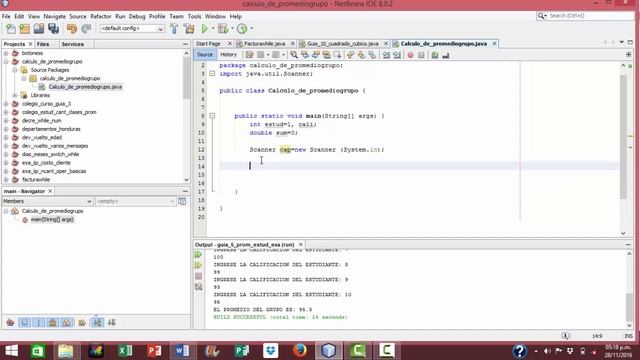Open the Tools menu
640x360 pixels.
(194, 16)
